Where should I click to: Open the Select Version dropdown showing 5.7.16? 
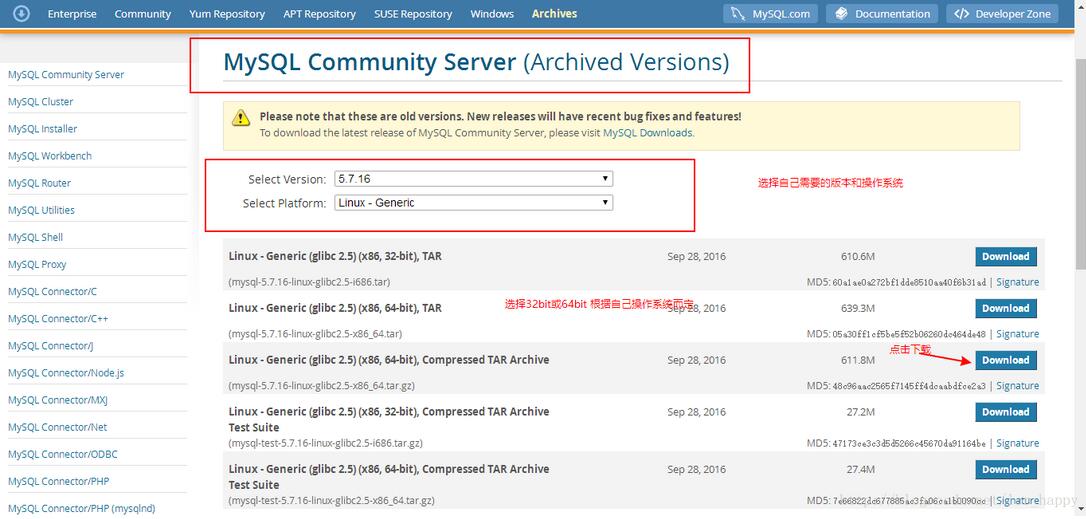[x=473, y=179]
